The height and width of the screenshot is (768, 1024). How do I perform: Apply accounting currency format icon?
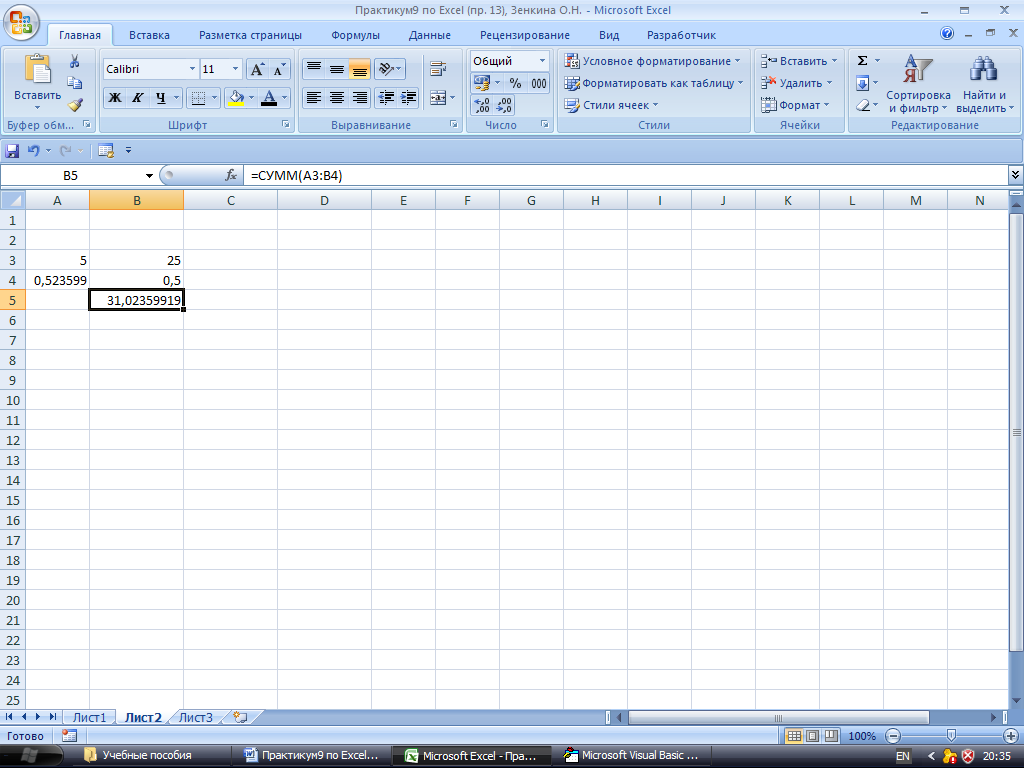[482, 83]
